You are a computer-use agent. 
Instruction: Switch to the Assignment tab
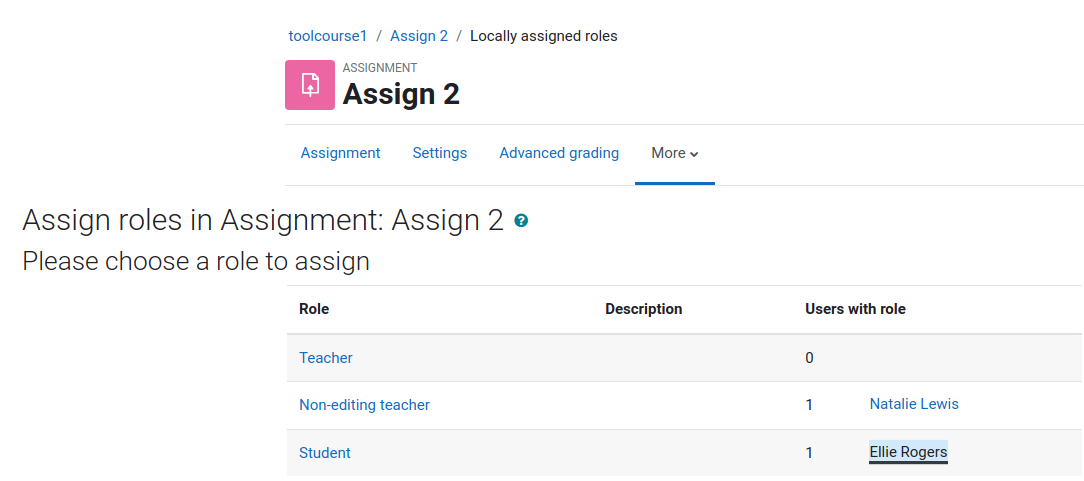point(340,153)
